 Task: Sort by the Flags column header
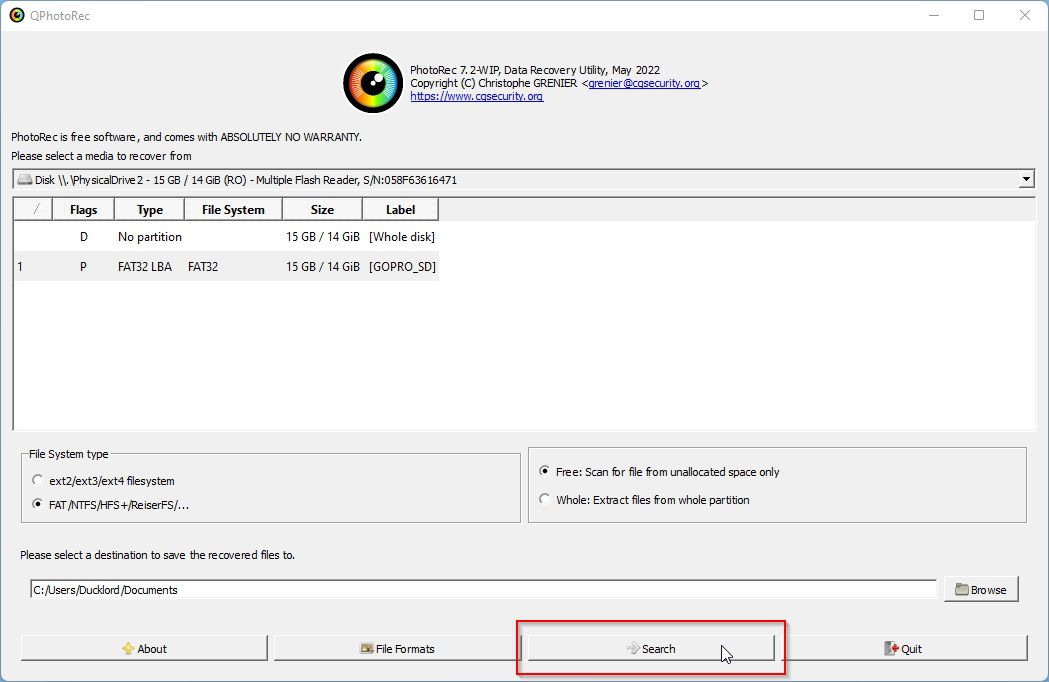(x=84, y=209)
